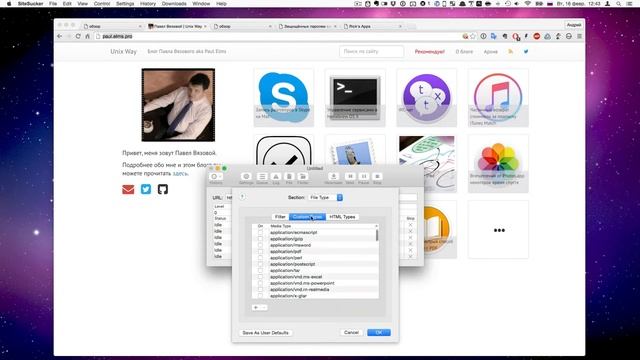Image resolution: width=640 pixels, height=360 pixels.
Task: Open the History menu in menu bar
Action: [x=148, y=4]
